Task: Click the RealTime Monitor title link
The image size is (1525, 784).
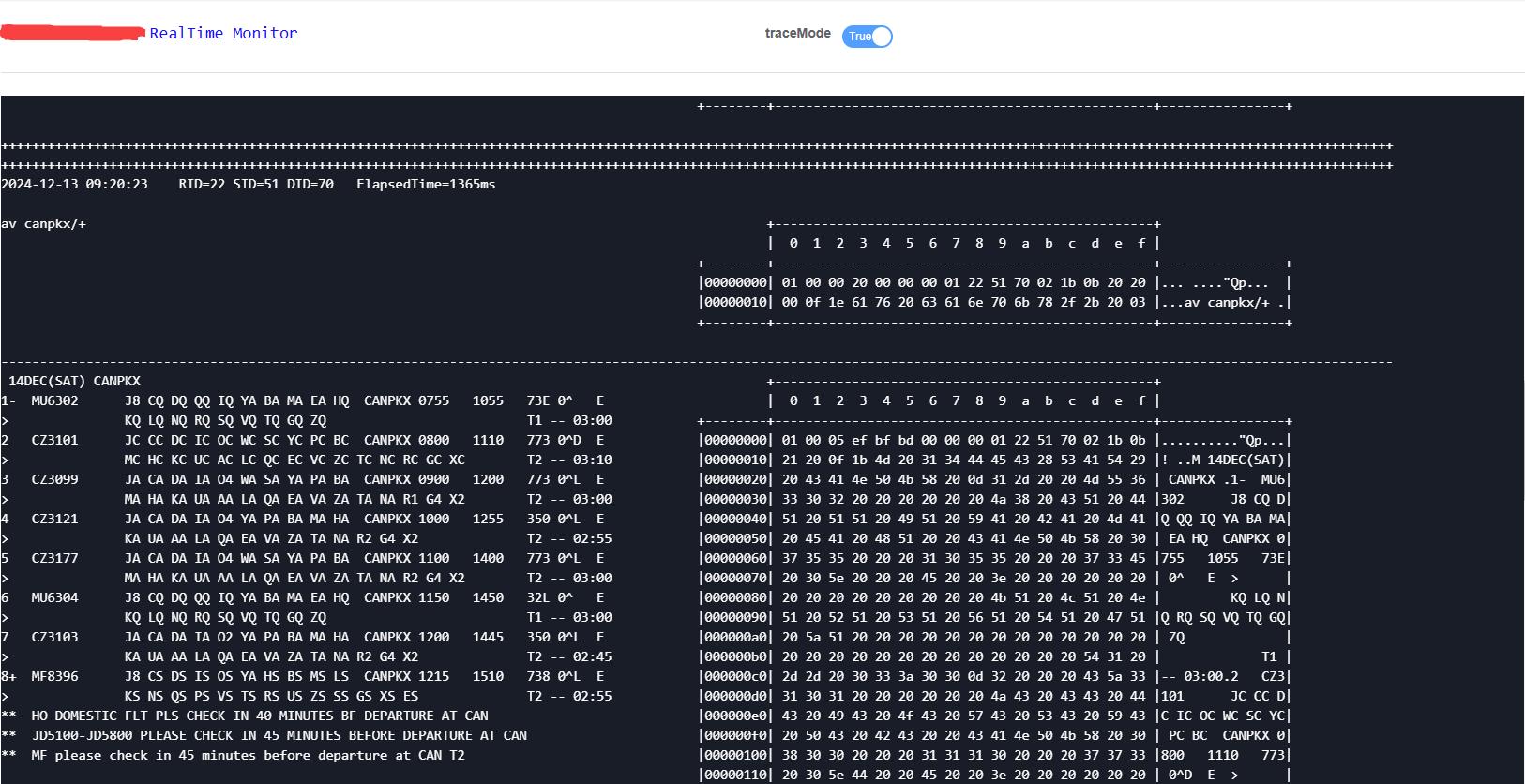Action: point(223,34)
